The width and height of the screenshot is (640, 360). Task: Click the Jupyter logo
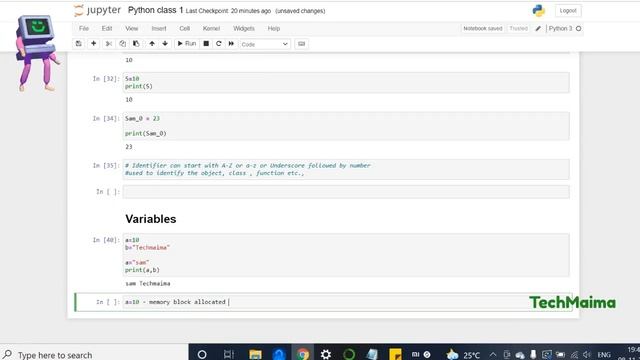(97, 11)
